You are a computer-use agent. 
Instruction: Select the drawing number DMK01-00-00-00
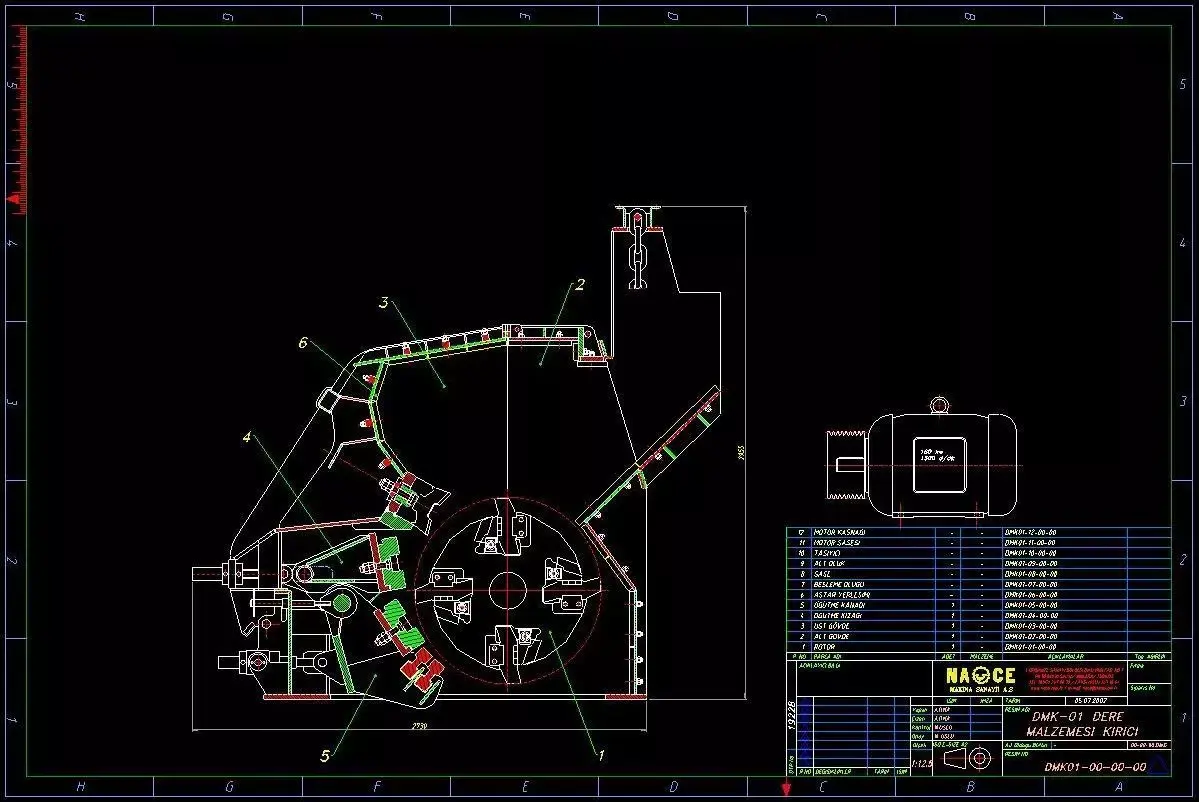coord(1095,767)
